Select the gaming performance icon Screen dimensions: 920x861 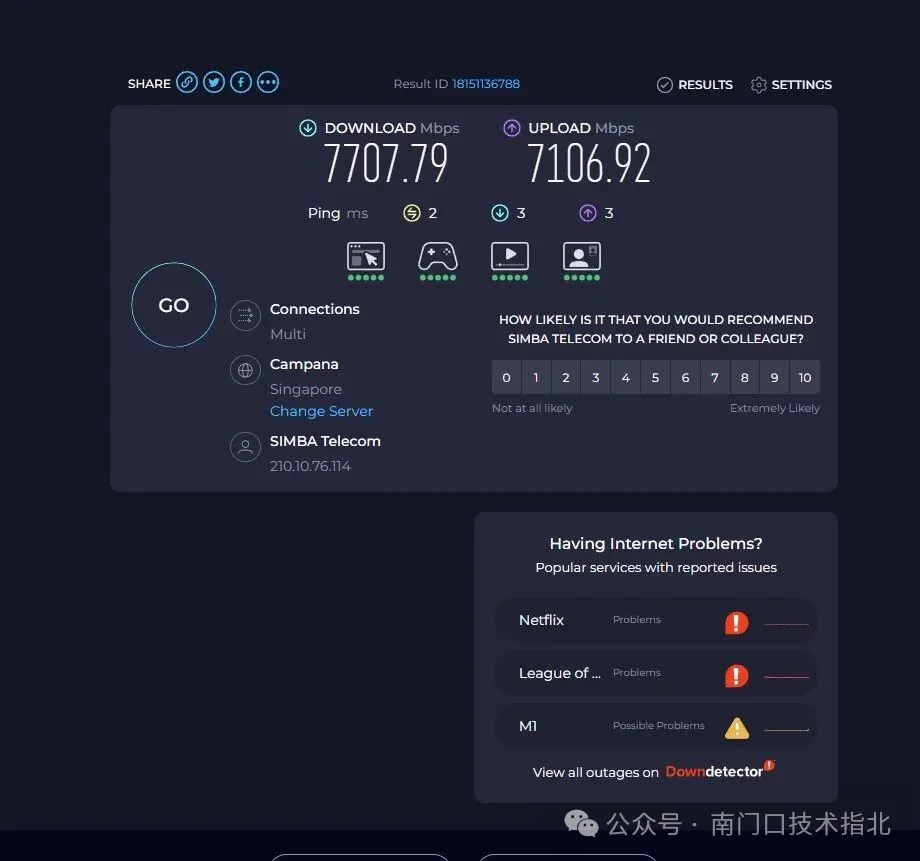click(437, 258)
